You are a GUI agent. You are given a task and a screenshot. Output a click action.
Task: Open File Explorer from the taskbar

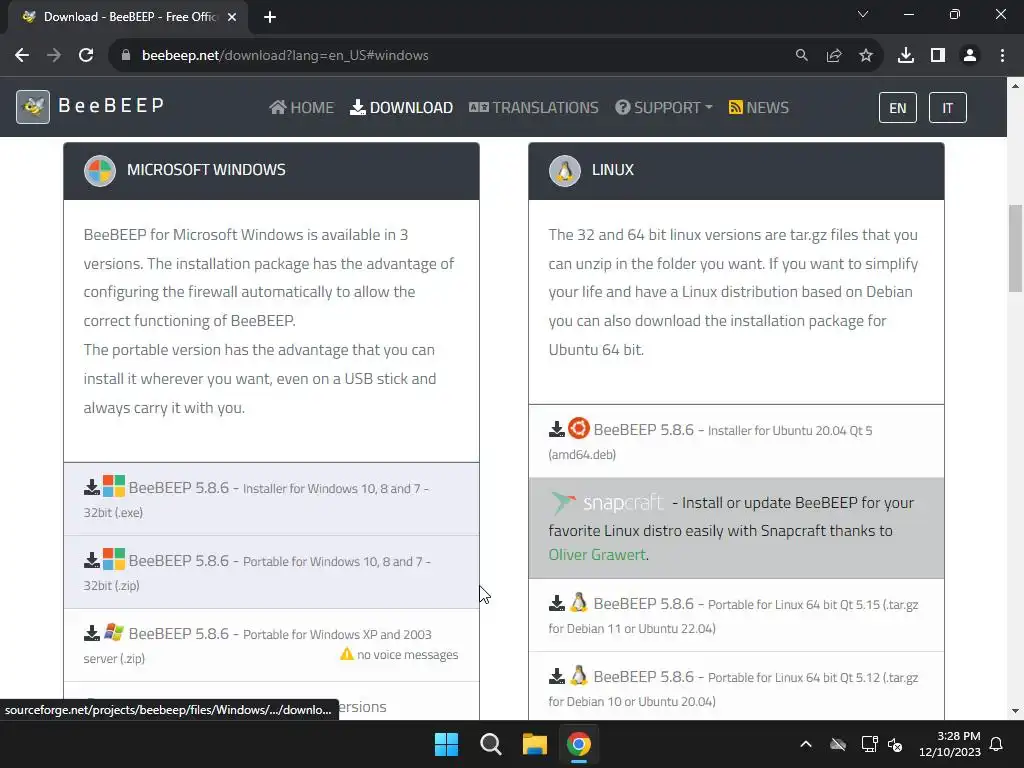point(534,744)
